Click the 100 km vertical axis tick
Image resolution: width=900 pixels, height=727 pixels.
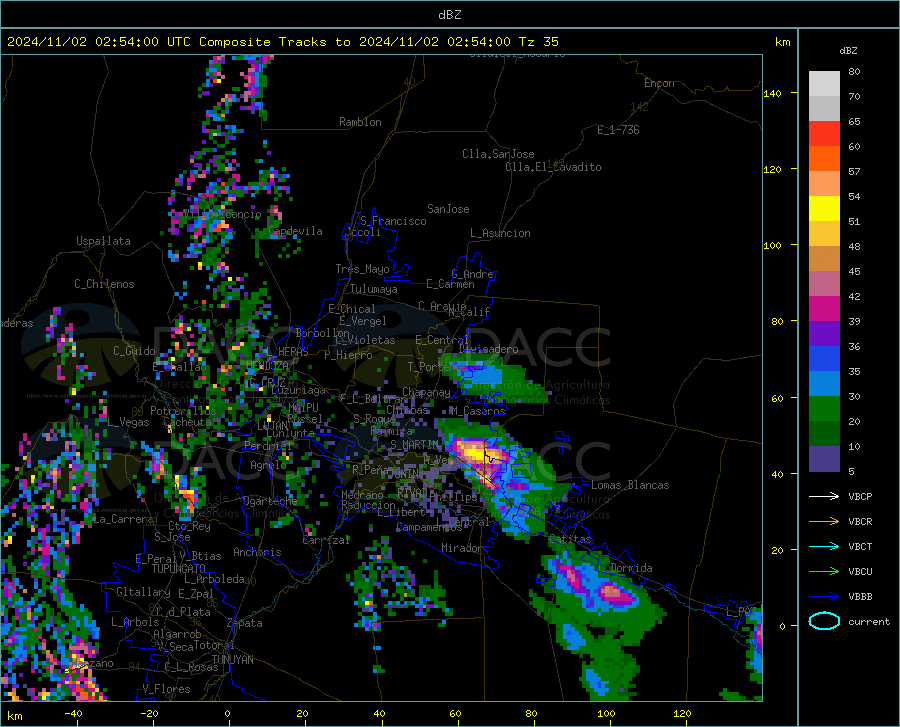[x=772, y=245]
